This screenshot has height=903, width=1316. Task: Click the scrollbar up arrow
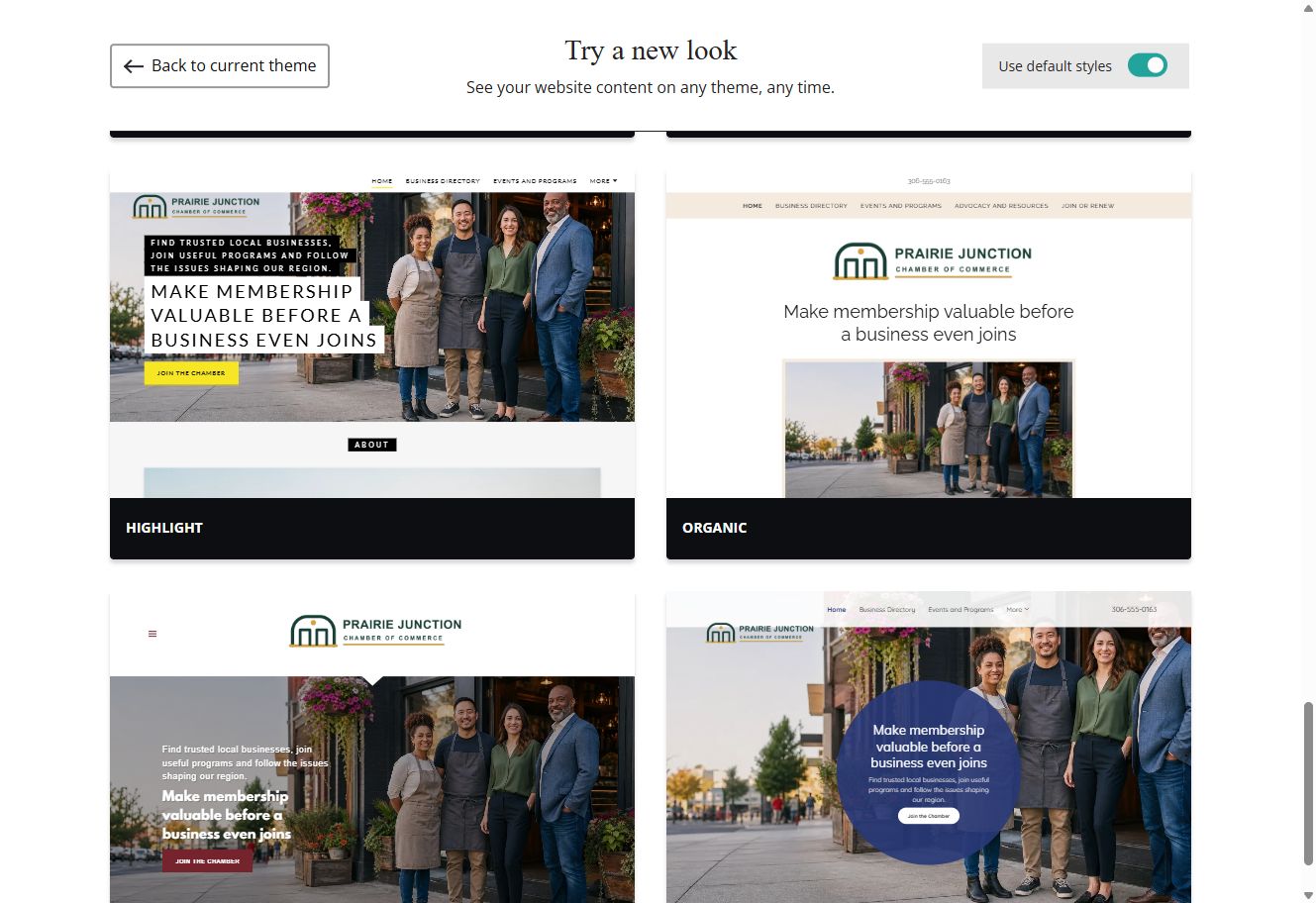pos(1308,7)
